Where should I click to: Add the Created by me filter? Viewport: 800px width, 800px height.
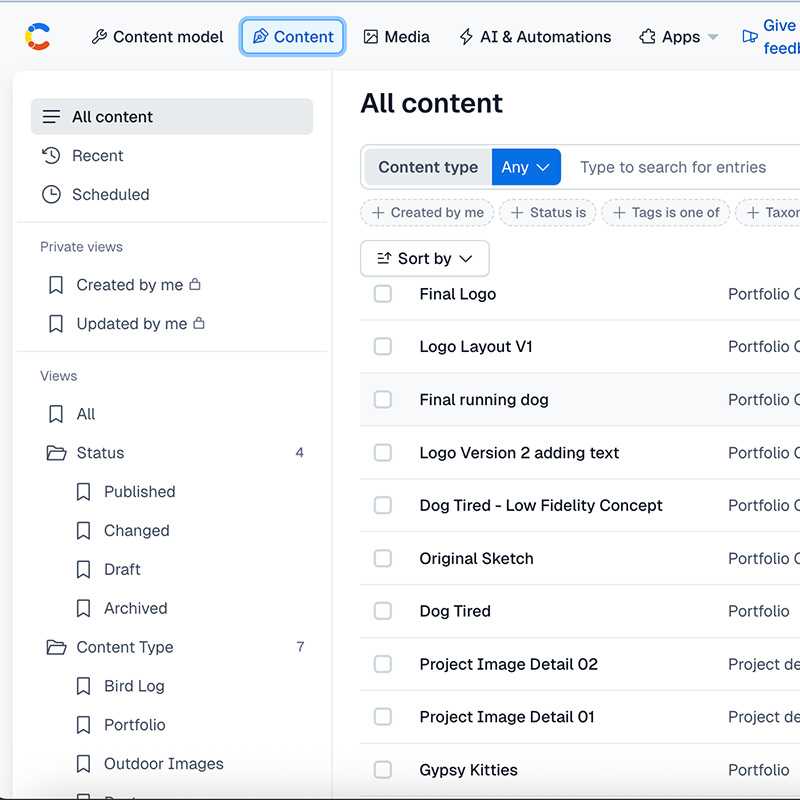point(427,212)
